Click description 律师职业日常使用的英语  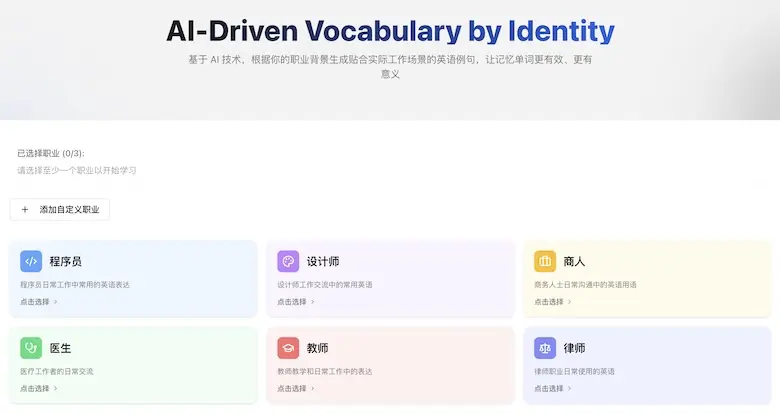click(575, 371)
